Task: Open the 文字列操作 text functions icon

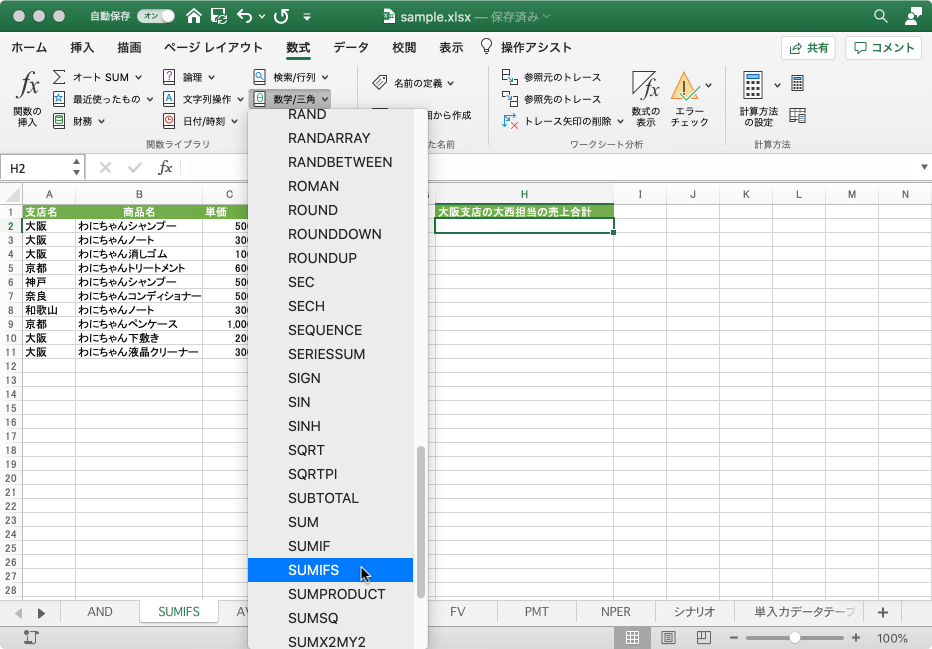Action: pyautogui.click(x=169, y=99)
